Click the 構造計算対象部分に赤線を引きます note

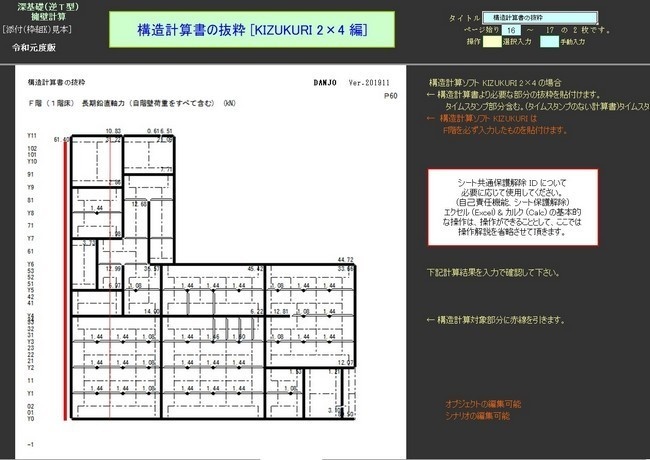[495, 320]
